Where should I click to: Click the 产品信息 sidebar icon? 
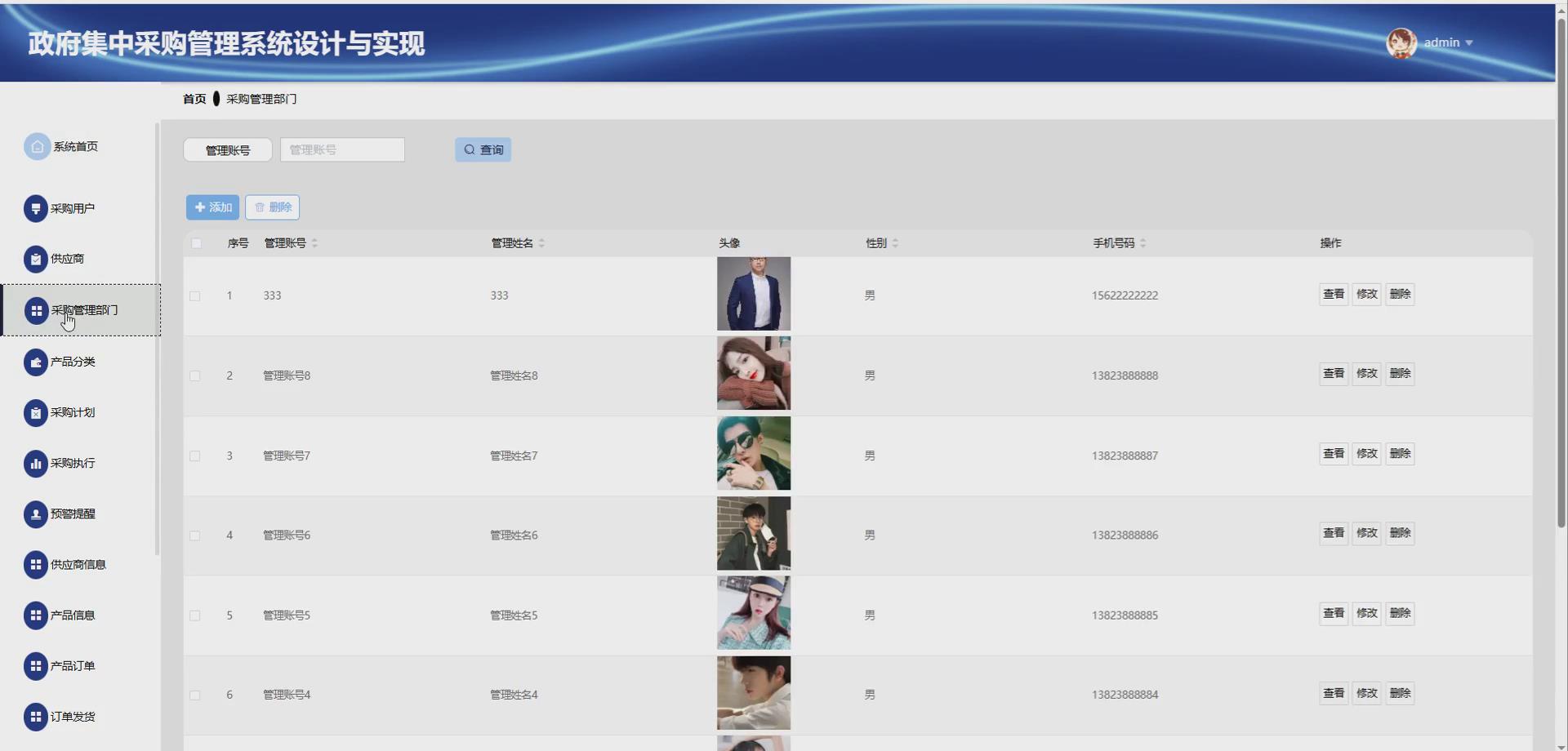click(35, 615)
